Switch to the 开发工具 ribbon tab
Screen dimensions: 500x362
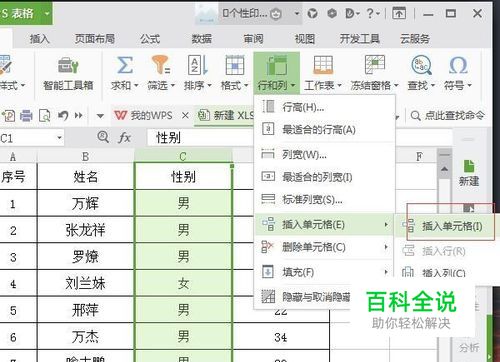[360, 39]
